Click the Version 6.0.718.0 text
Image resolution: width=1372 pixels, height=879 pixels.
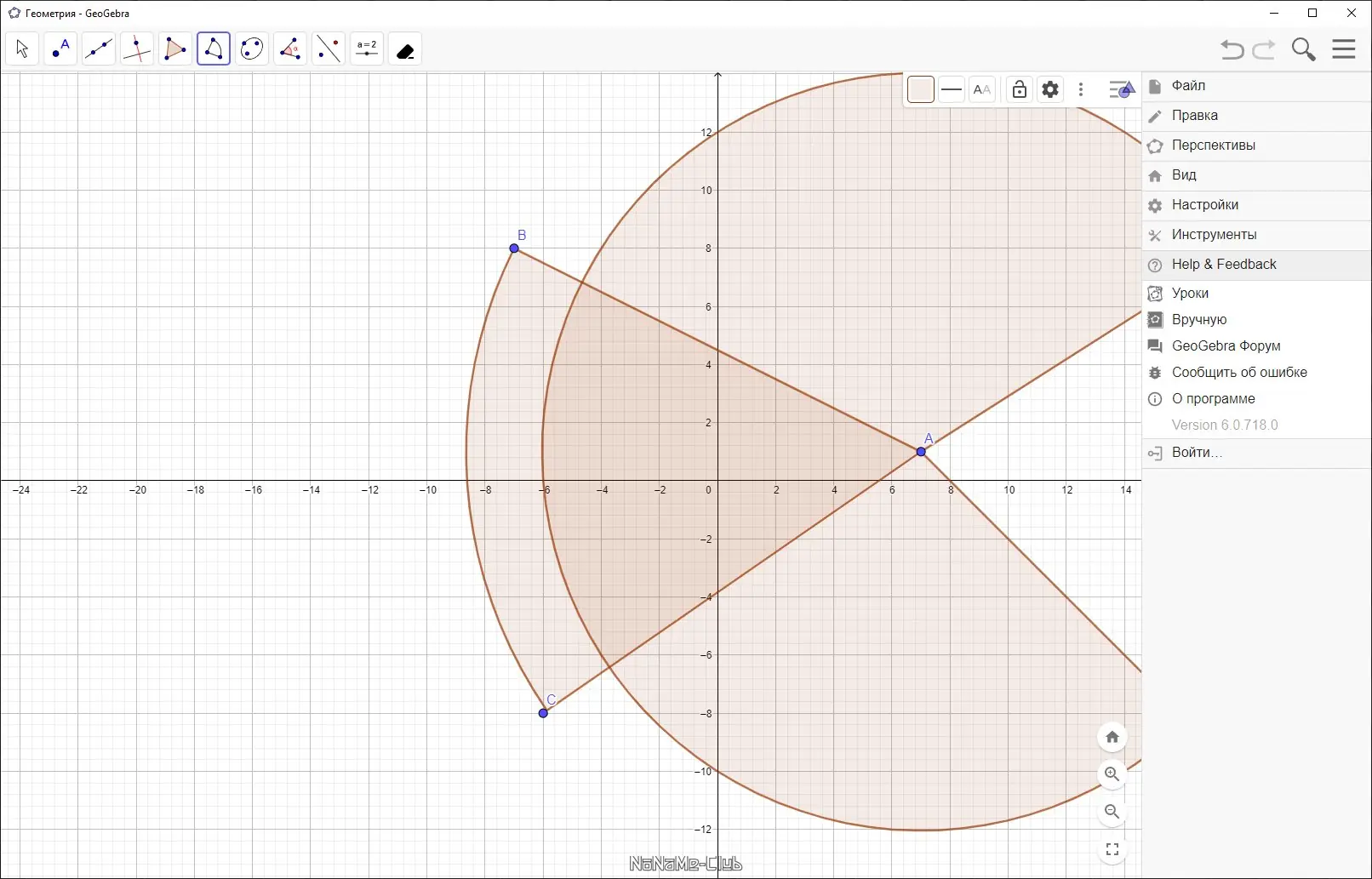[x=1225, y=425]
